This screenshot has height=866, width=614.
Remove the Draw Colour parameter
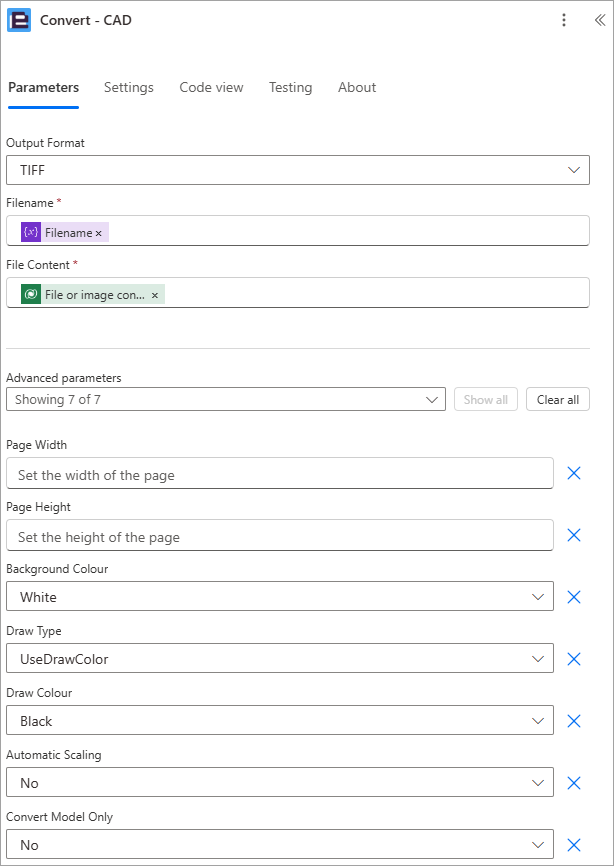click(x=574, y=721)
